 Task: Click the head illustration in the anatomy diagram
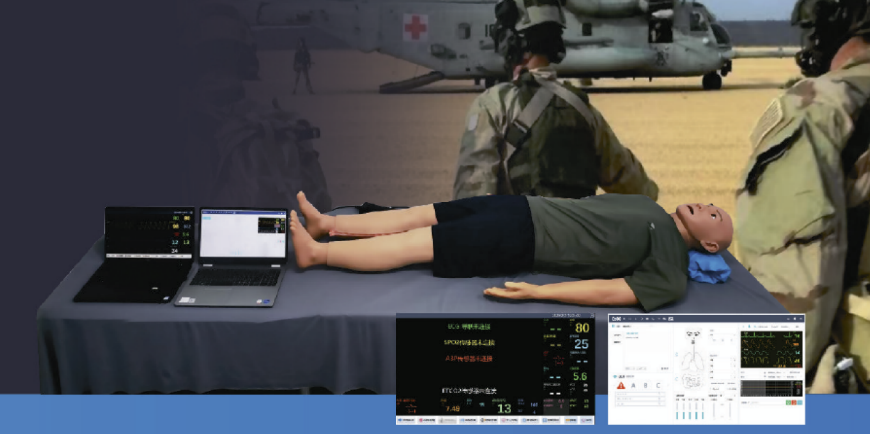(x=694, y=331)
